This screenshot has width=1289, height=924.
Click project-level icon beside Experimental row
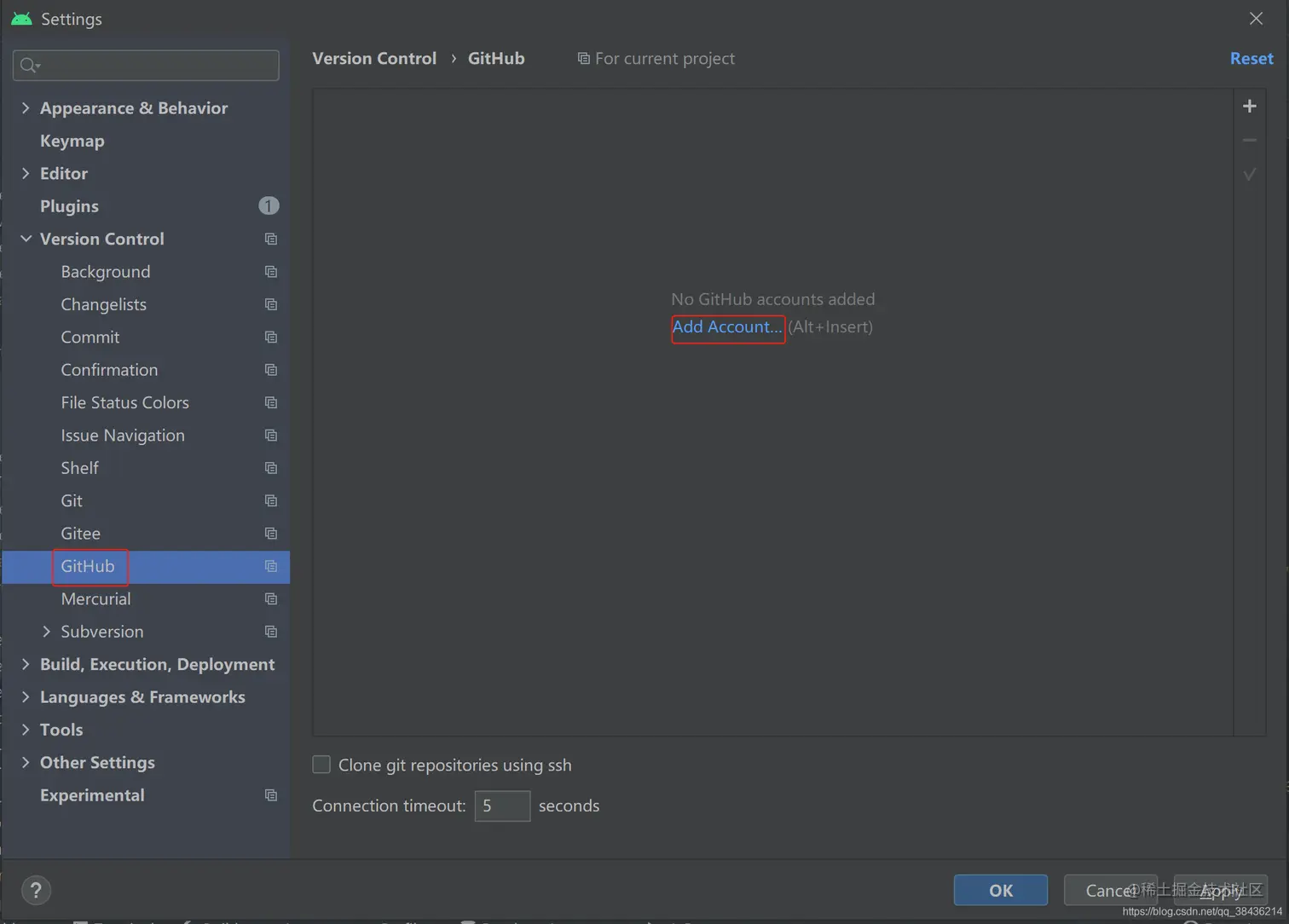click(x=271, y=795)
